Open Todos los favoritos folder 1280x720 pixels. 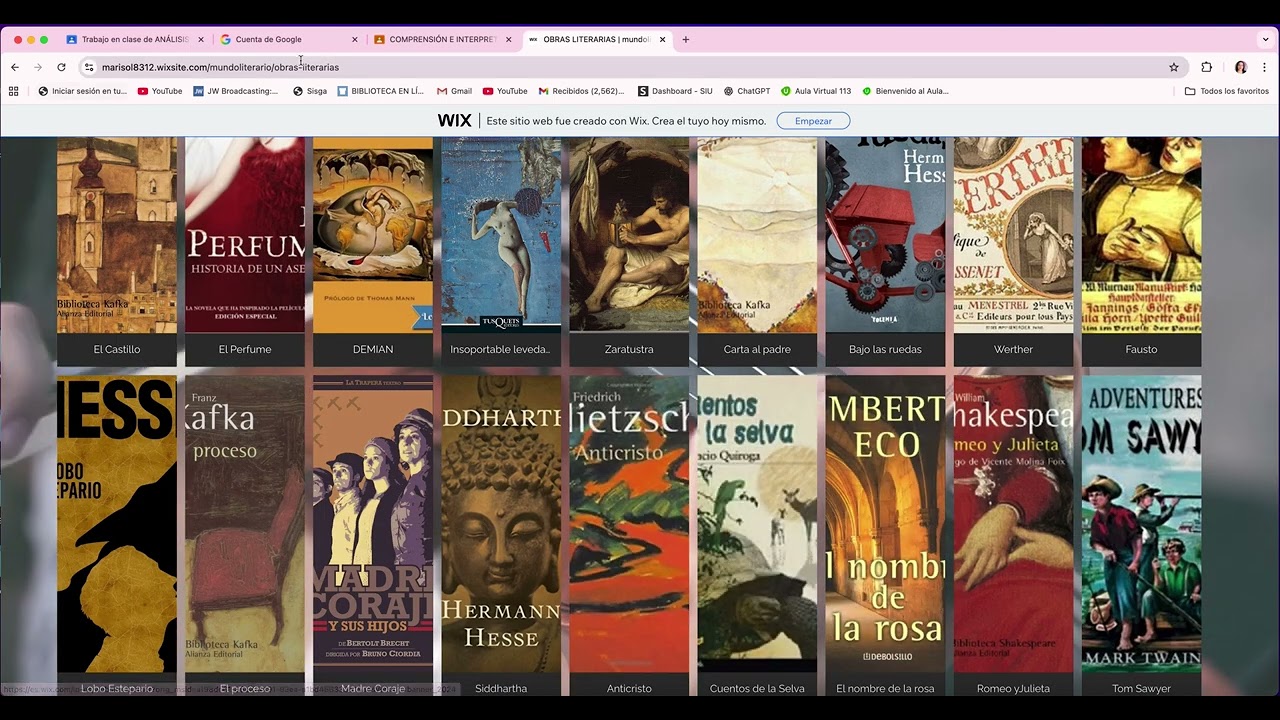(1227, 91)
